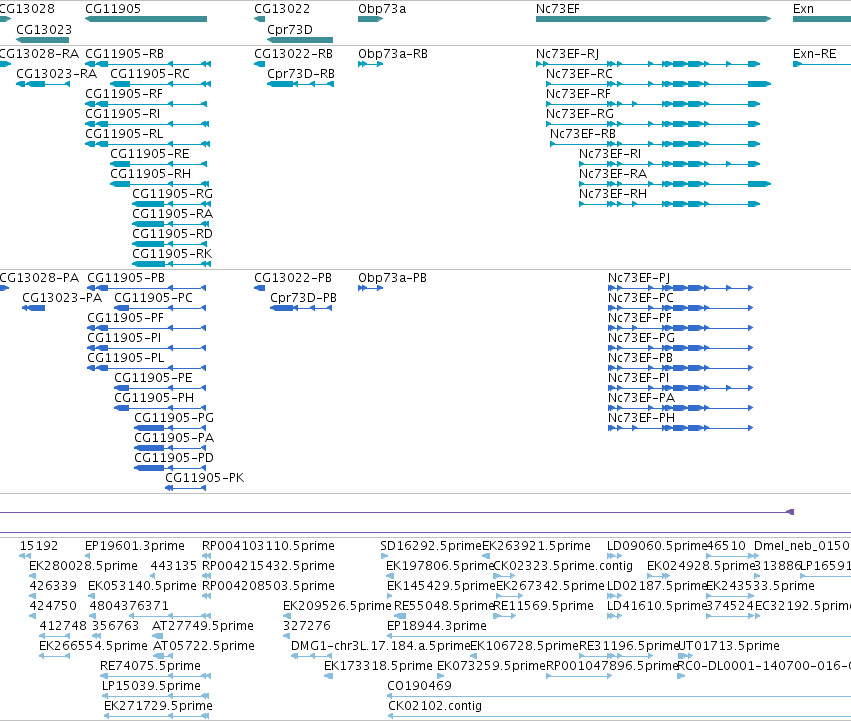851x721 pixels.
Task: Select transcript CG11905-RC
Action: click(160, 84)
